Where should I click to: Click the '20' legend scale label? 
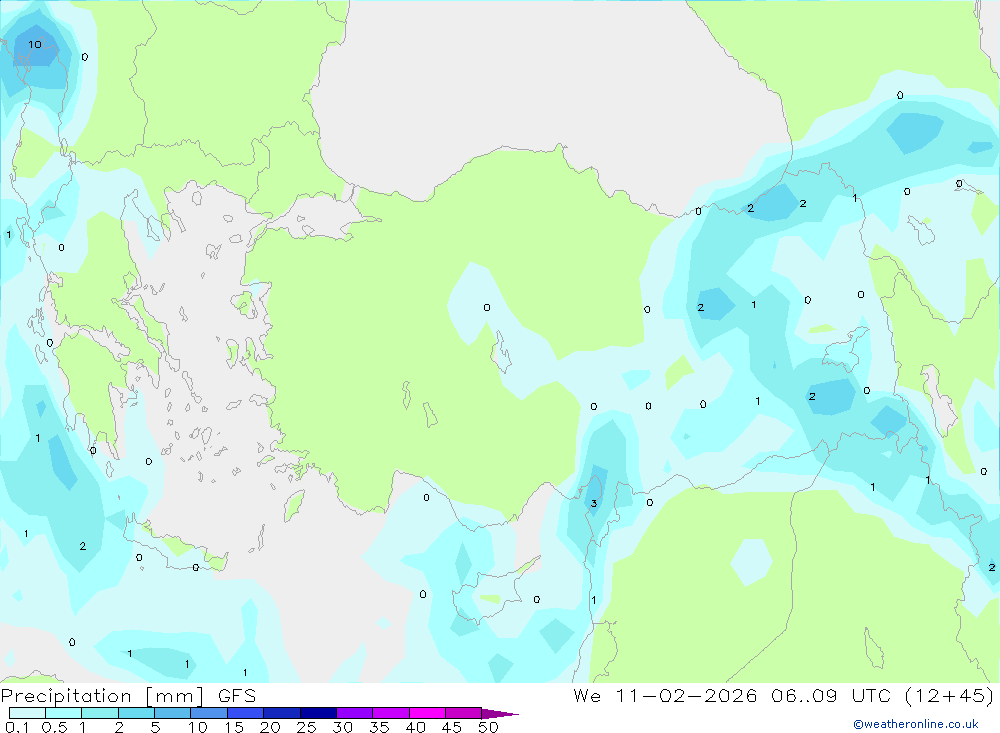270,727
